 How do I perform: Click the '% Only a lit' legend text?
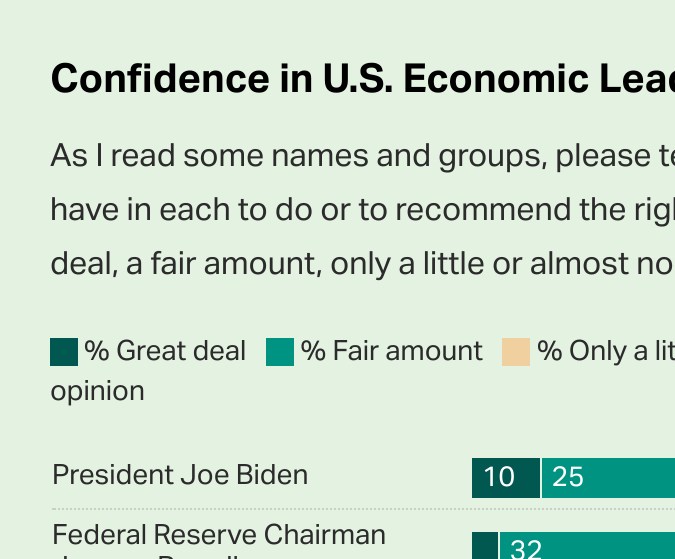(605, 351)
